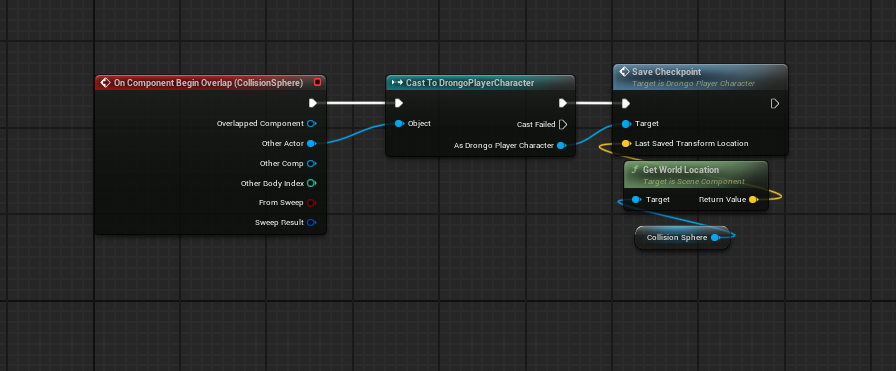The image size is (896, 371).
Task: Click the Return Value vector pin
Action: 753,200
